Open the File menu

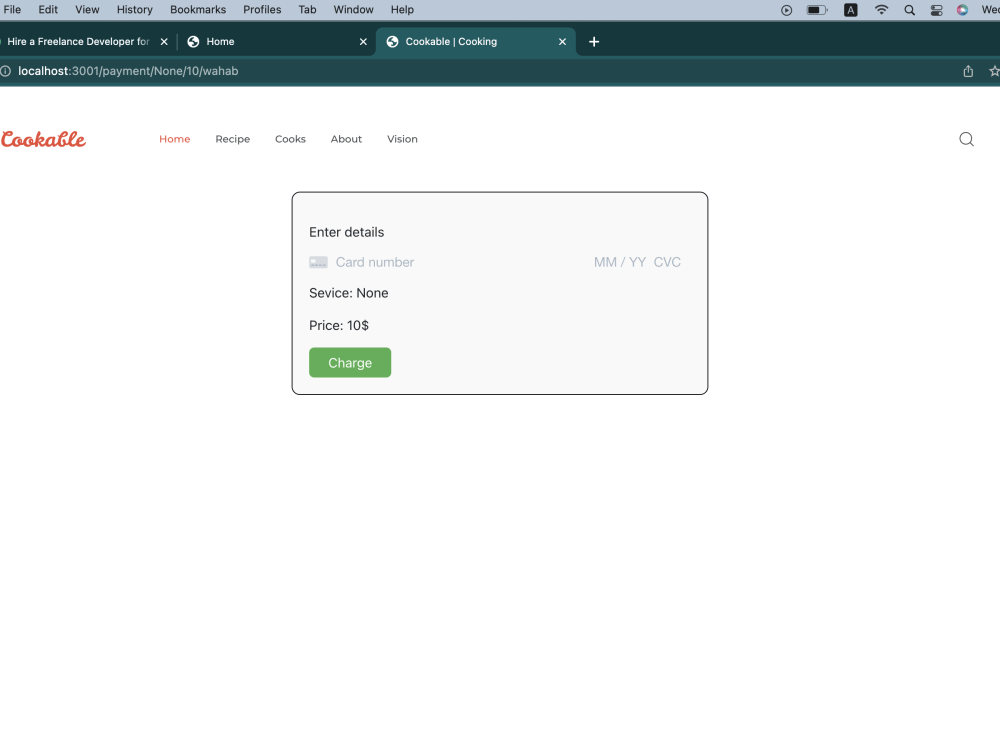tap(12, 10)
